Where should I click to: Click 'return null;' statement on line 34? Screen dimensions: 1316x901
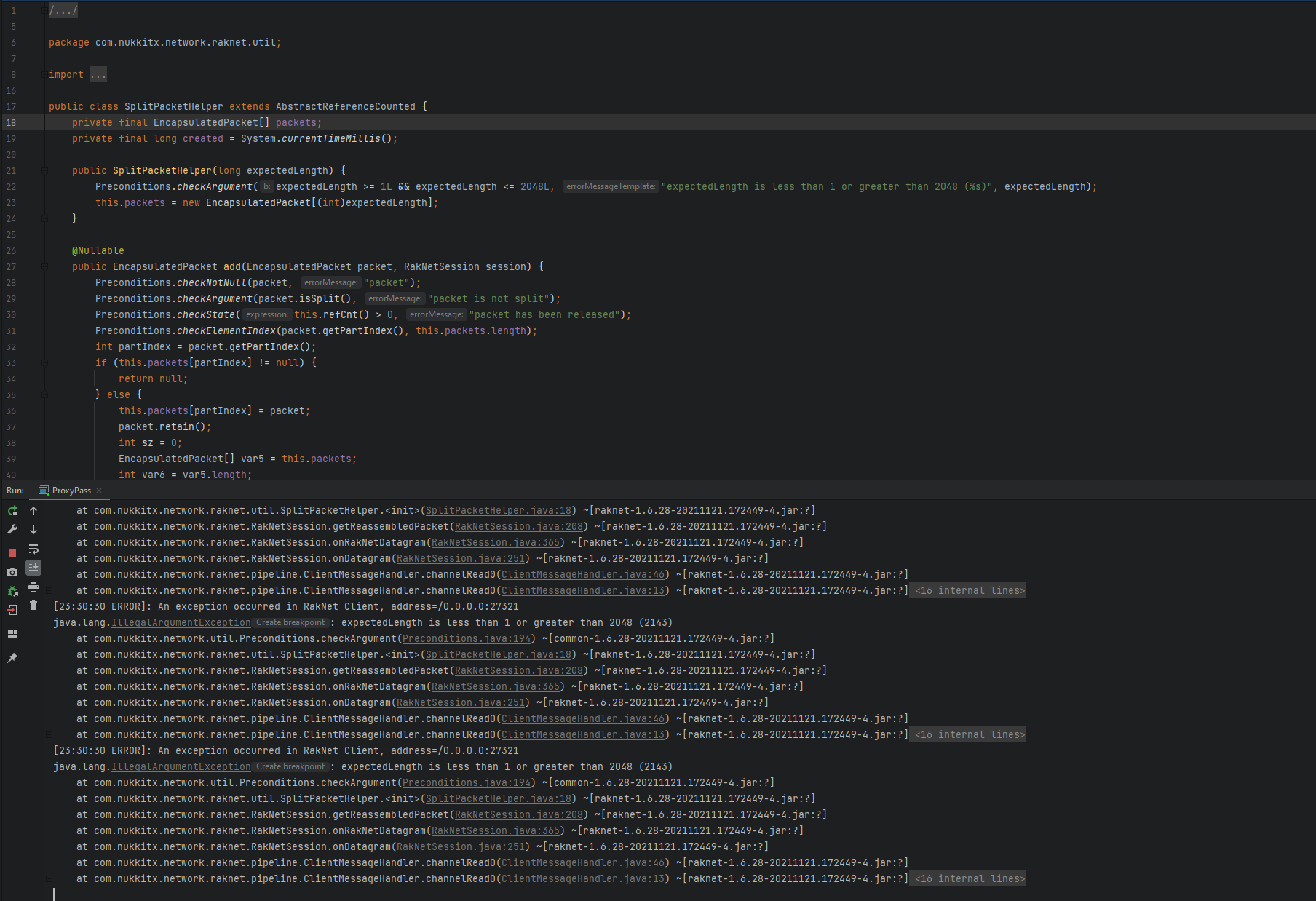click(154, 378)
